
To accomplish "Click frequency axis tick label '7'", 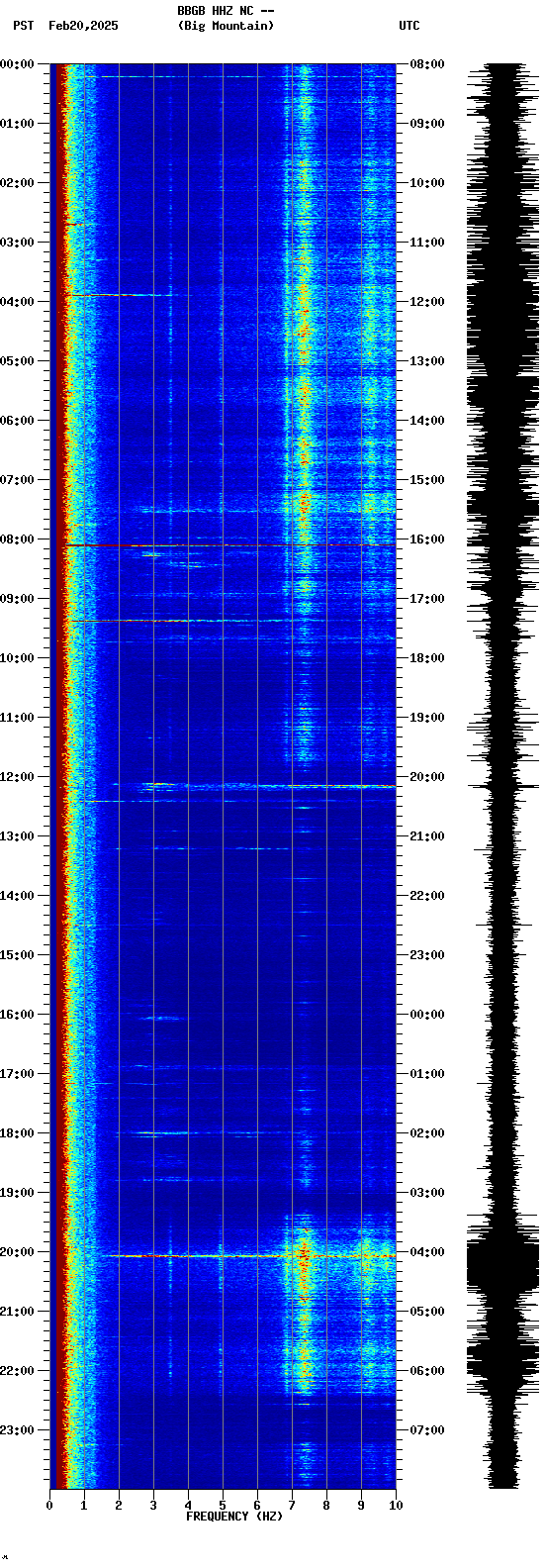I will click(x=292, y=1506).
